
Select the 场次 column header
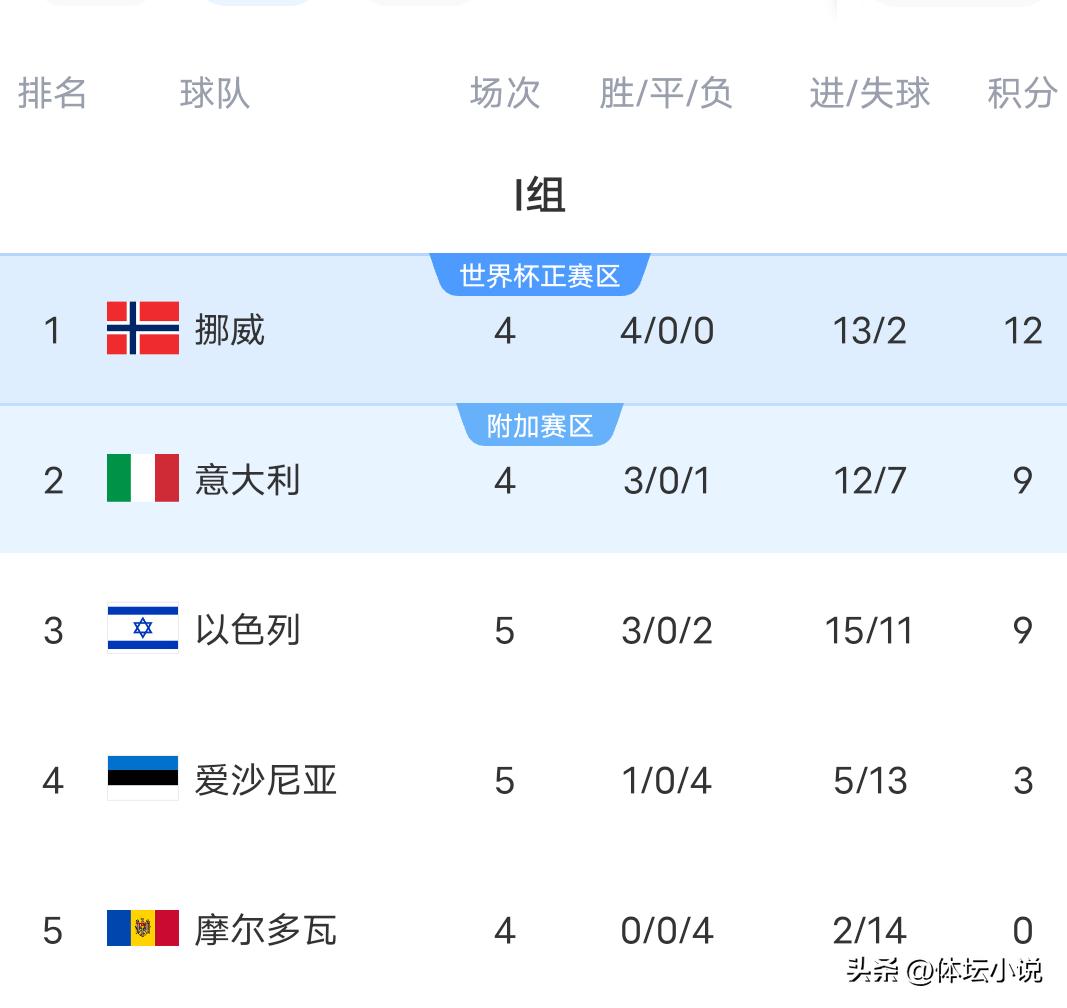click(x=505, y=93)
